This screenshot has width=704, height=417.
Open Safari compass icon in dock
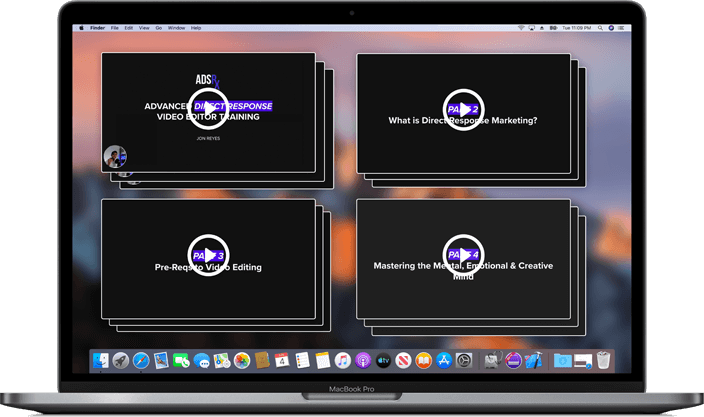point(141,360)
